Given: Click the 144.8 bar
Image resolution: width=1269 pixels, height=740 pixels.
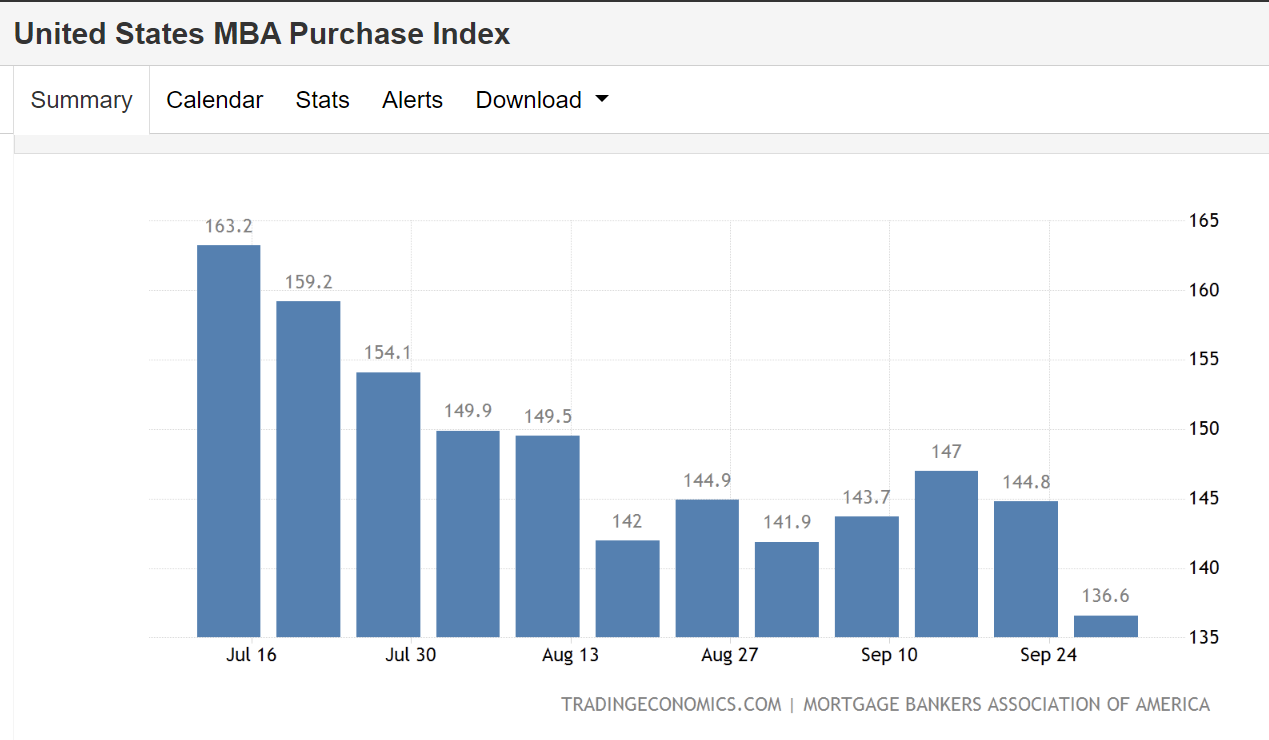Looking at the screenshot, I should (1026, 568).
